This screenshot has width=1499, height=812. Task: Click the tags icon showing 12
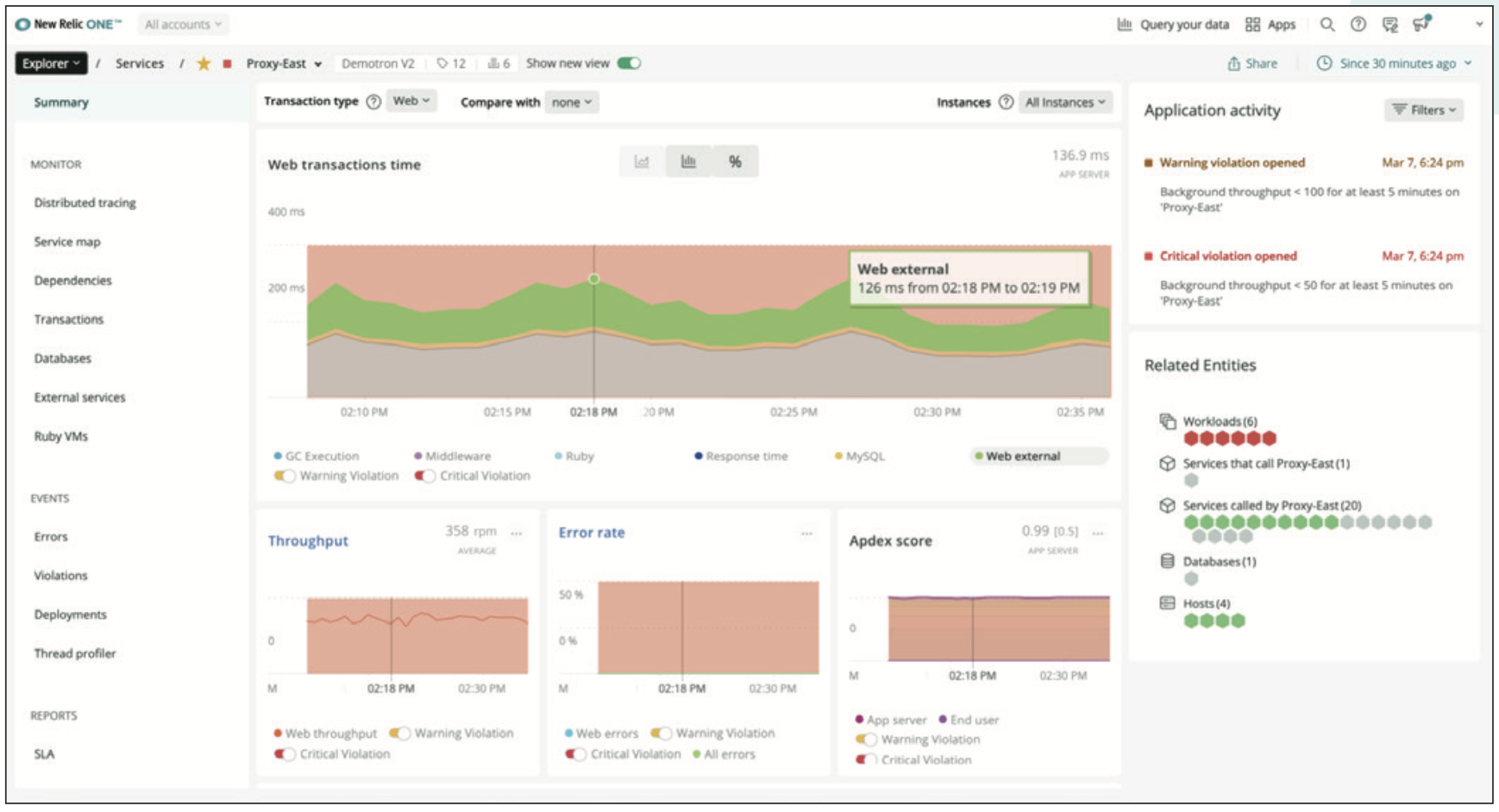pyautogui.click(x=442, y=64)
